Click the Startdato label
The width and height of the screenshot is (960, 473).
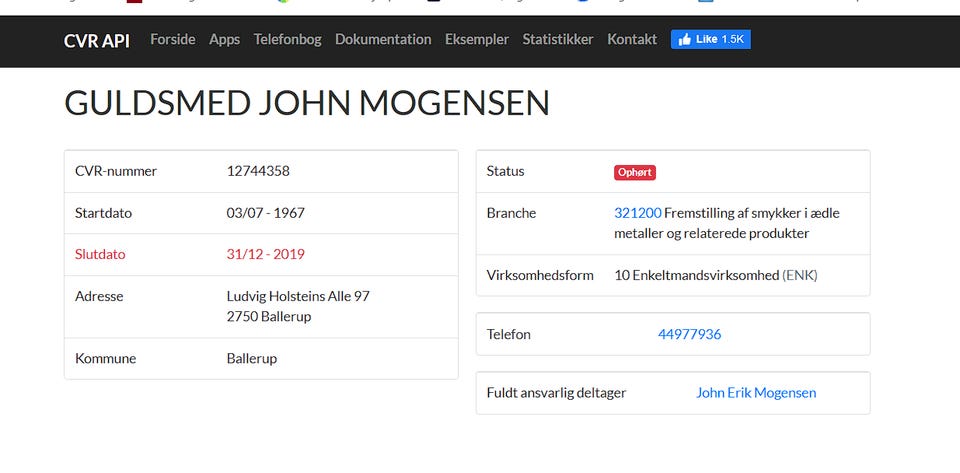[x=103, y=213]
